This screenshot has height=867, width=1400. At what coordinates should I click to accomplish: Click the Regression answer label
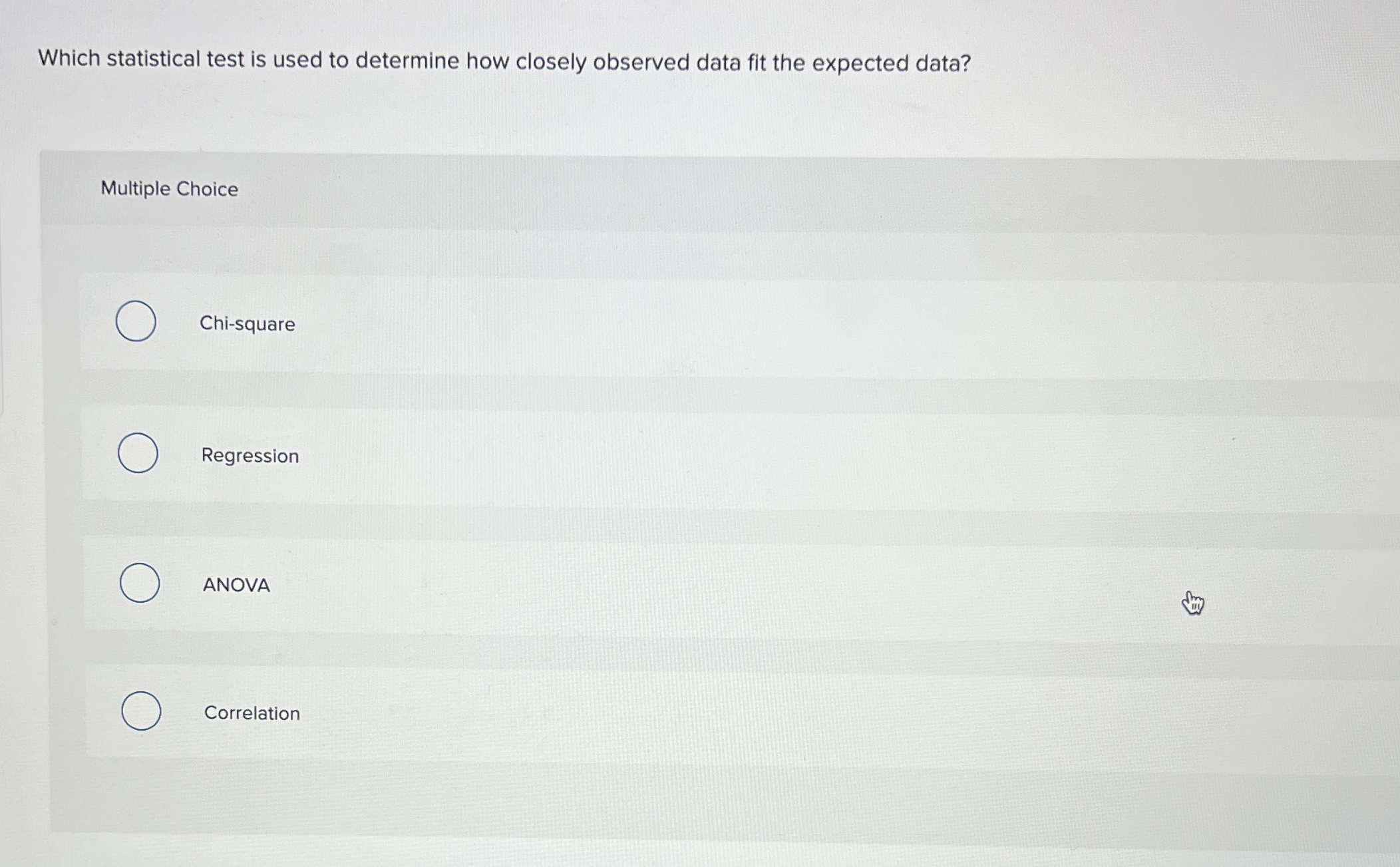pos(250,456)
